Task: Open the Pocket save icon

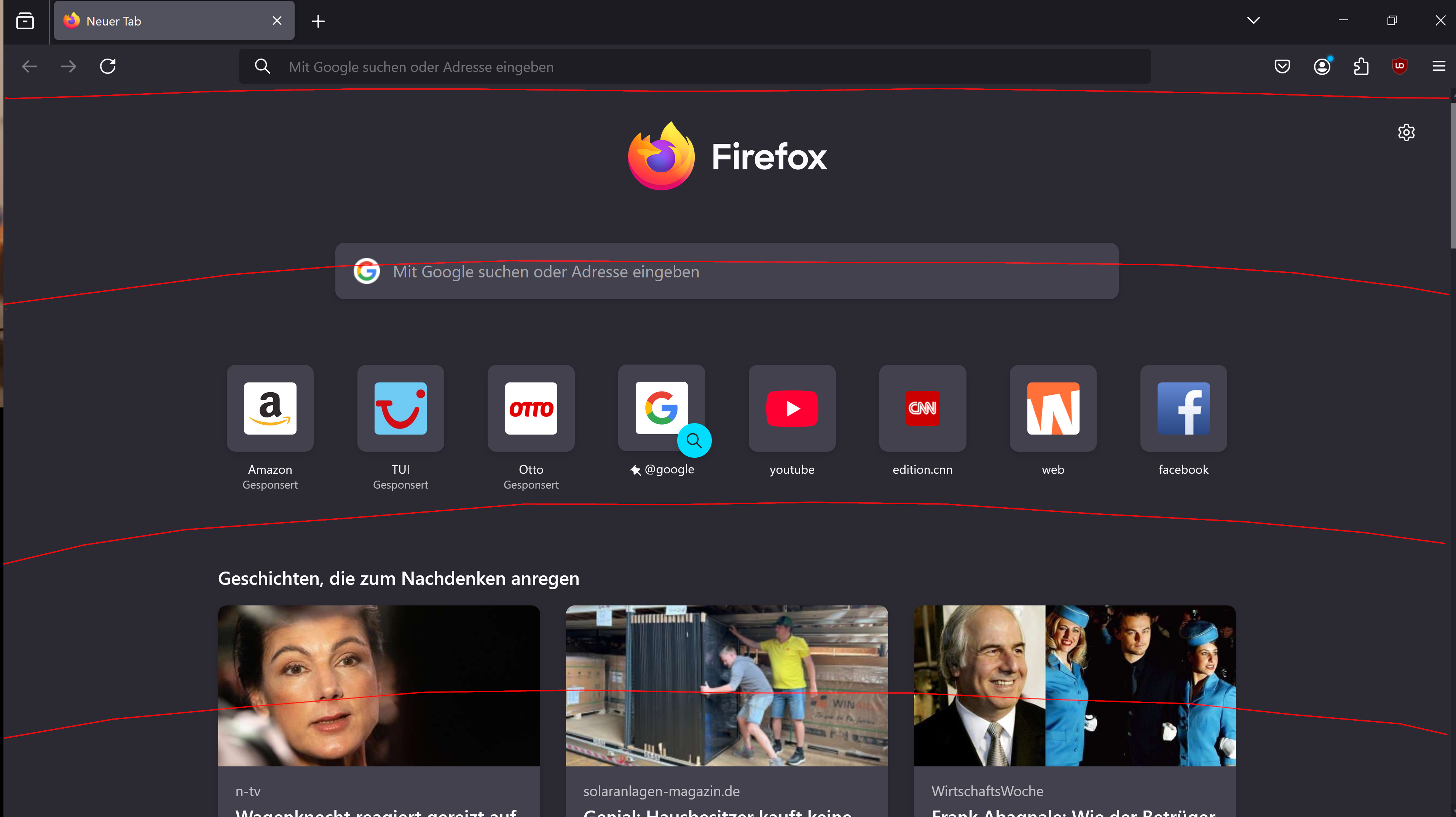Action: [1282, 67]
